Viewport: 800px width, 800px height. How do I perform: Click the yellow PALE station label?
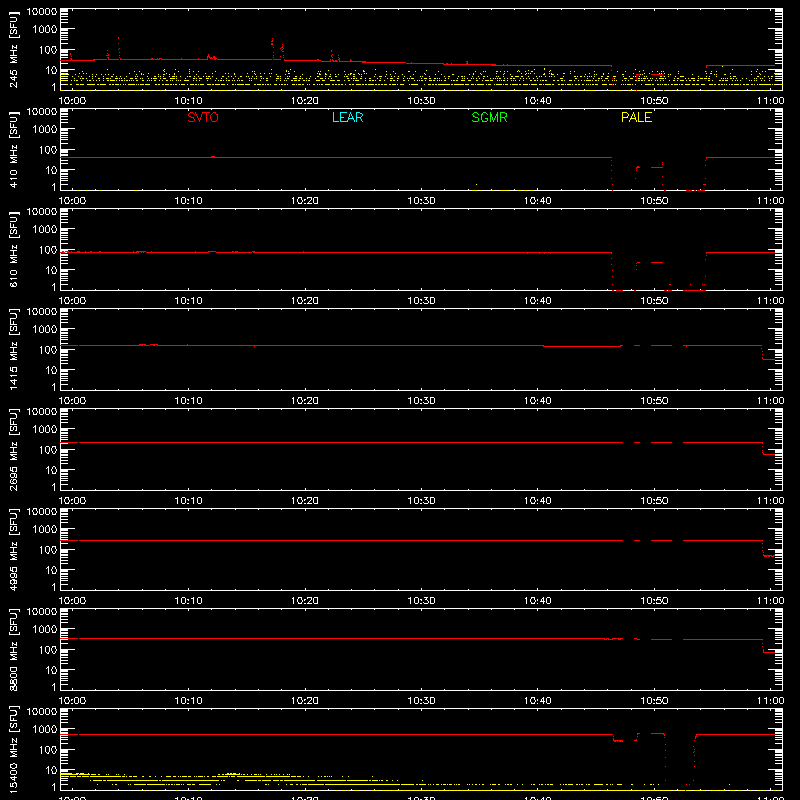click(636, 117)
